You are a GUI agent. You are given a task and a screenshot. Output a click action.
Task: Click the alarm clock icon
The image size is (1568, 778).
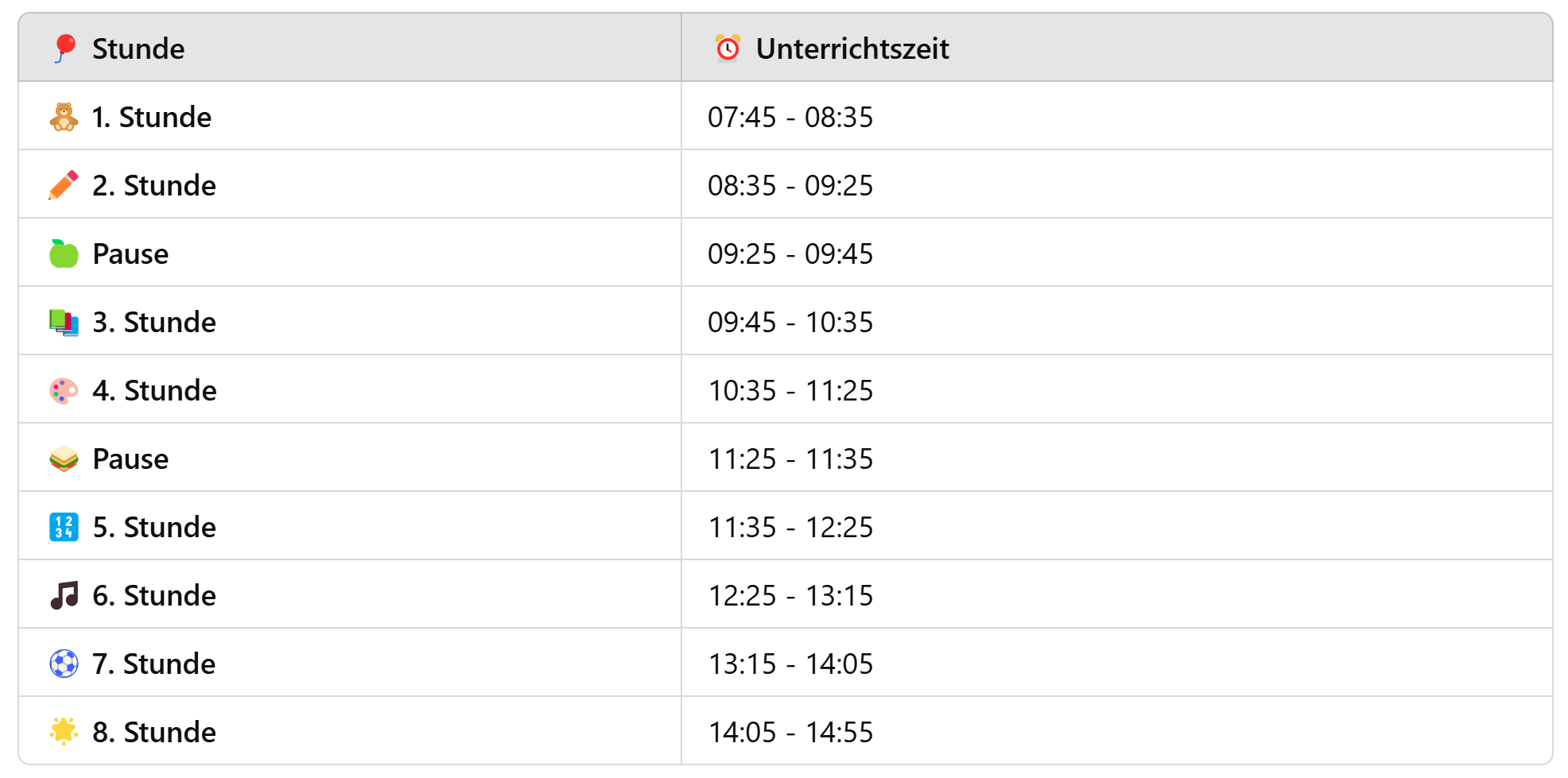pyautogui.click(x=727, y=48)
